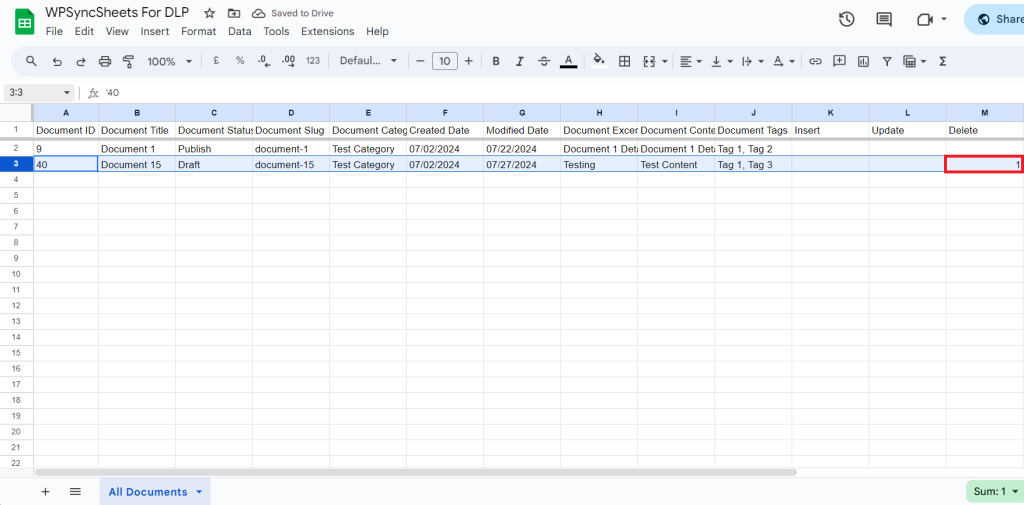Toggle italic formatting
Screen dimensions: 1024x505
click(520, 61)
